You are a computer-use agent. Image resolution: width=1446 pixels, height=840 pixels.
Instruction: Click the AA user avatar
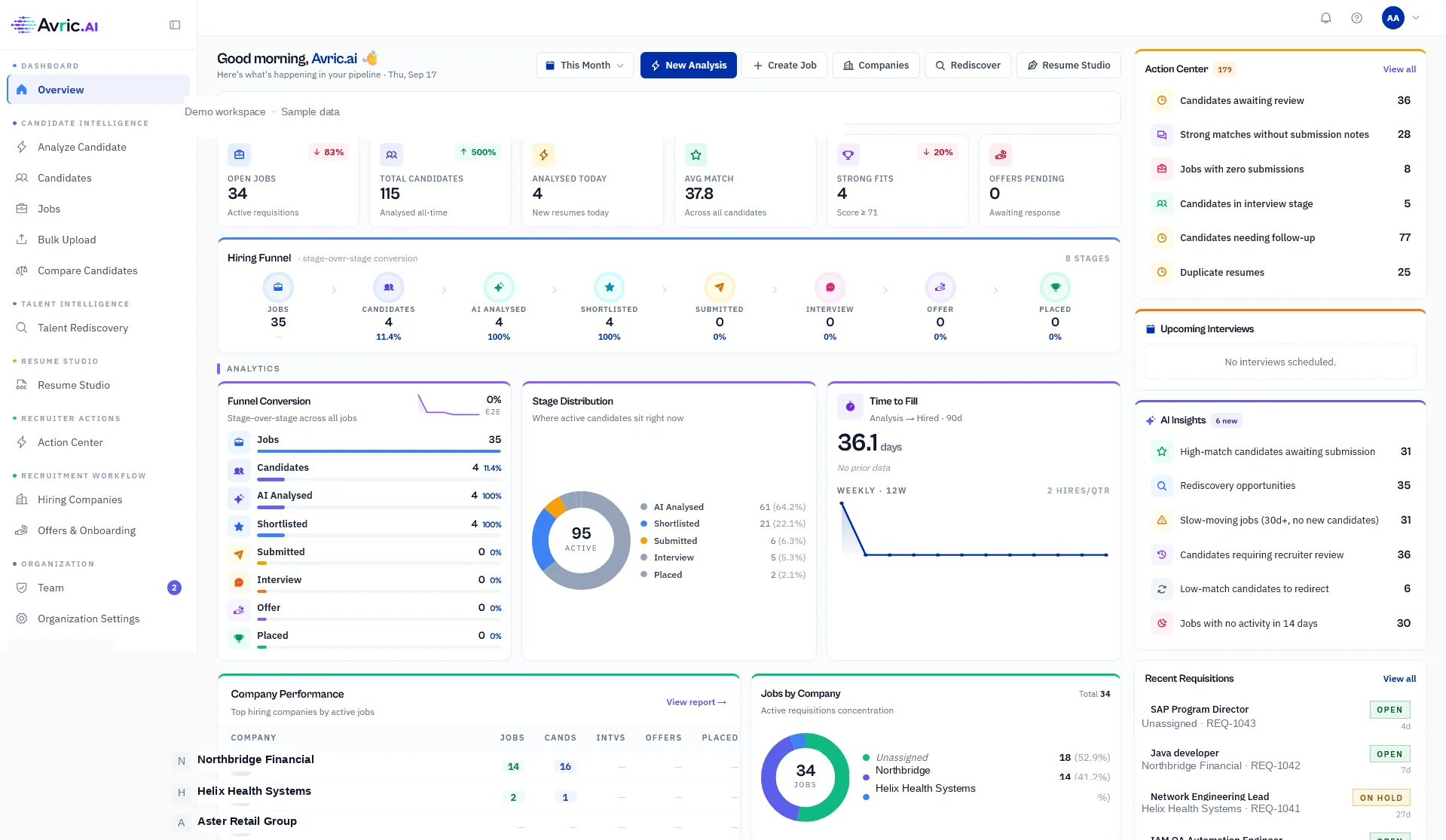click(x=1393, y=18)
